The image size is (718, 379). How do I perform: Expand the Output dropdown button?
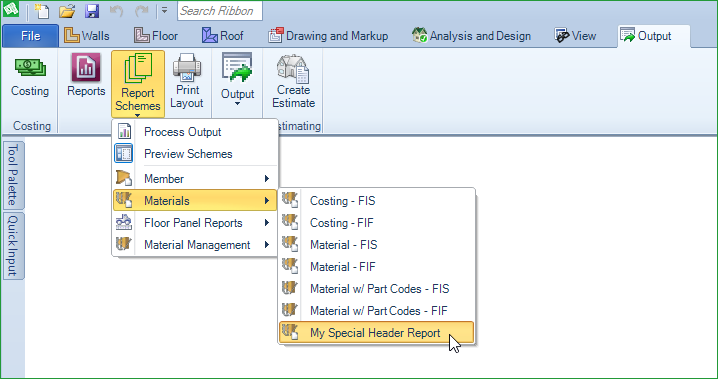point(237,80)
